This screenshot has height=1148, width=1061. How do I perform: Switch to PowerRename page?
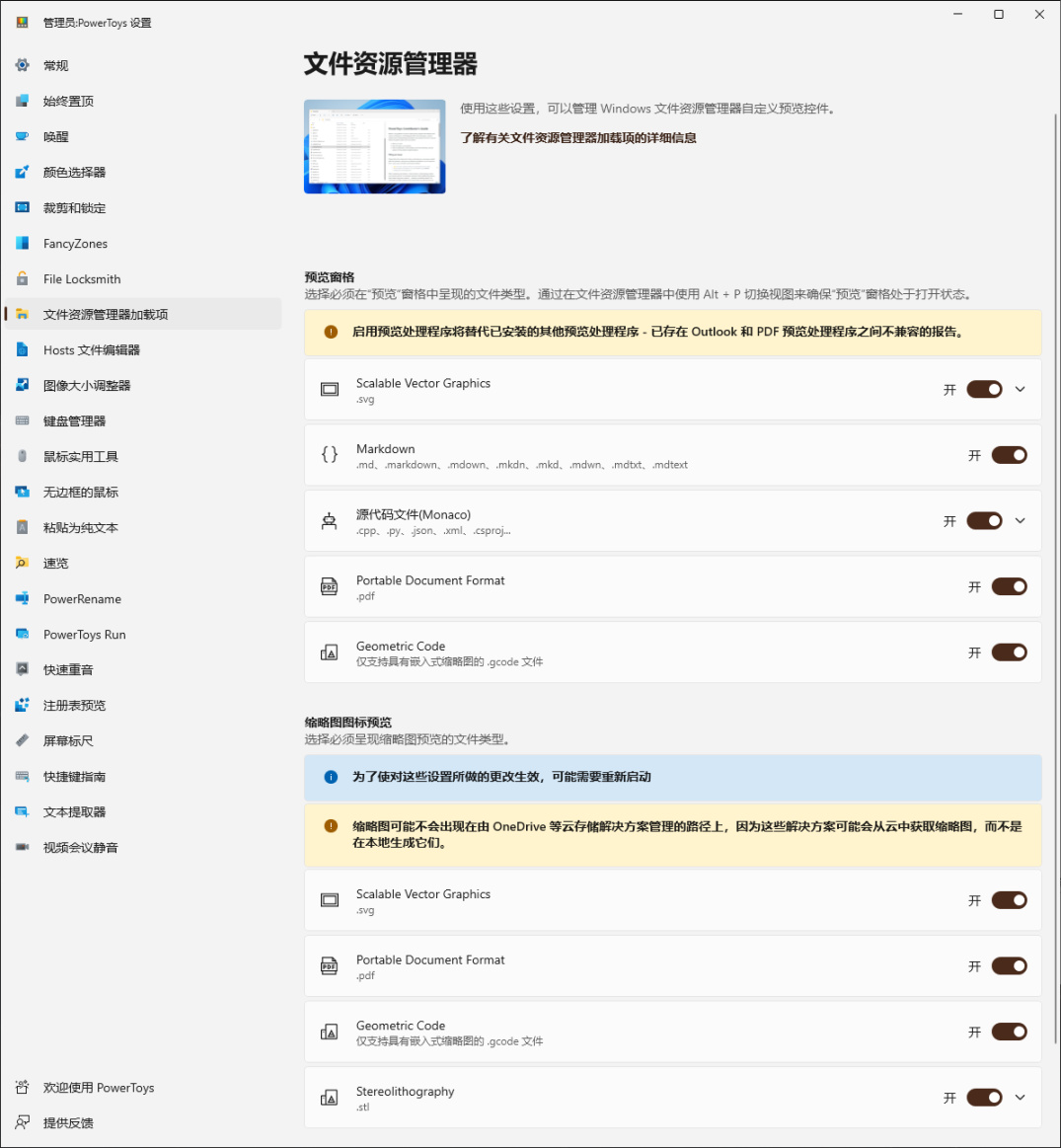point(143,599)
